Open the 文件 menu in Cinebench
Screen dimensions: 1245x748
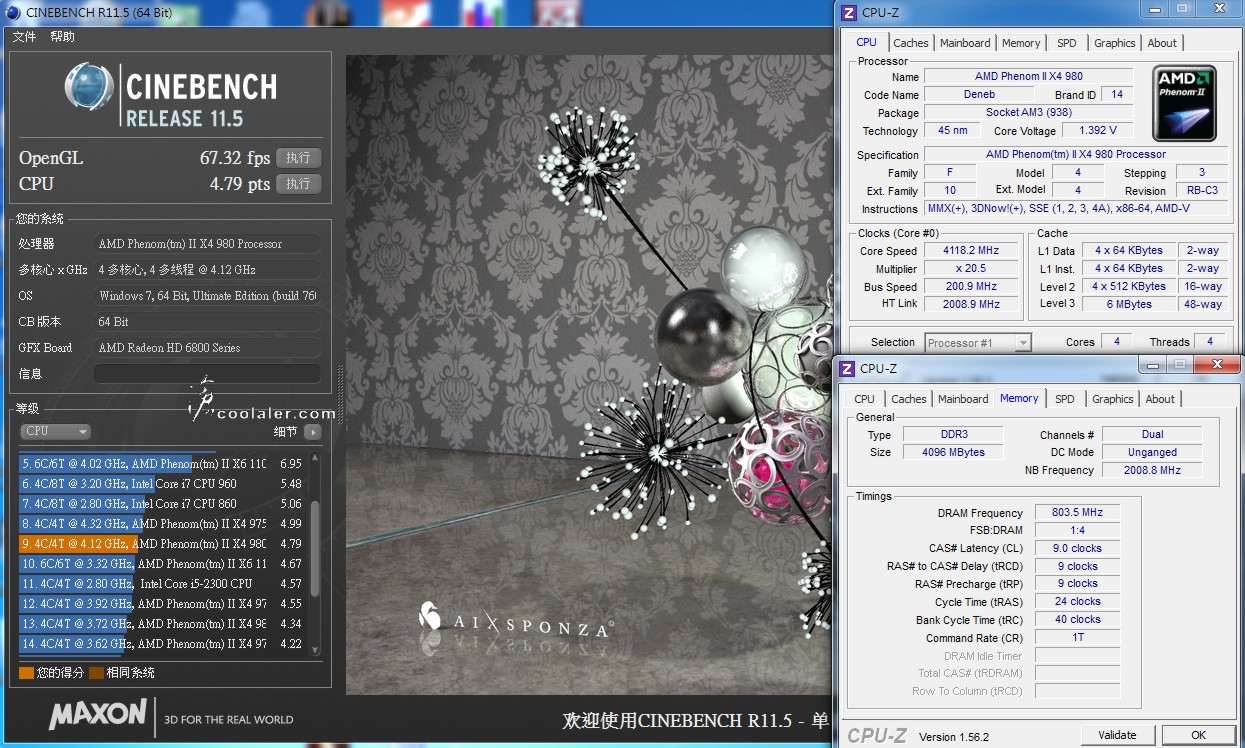[x=24, y=37]
